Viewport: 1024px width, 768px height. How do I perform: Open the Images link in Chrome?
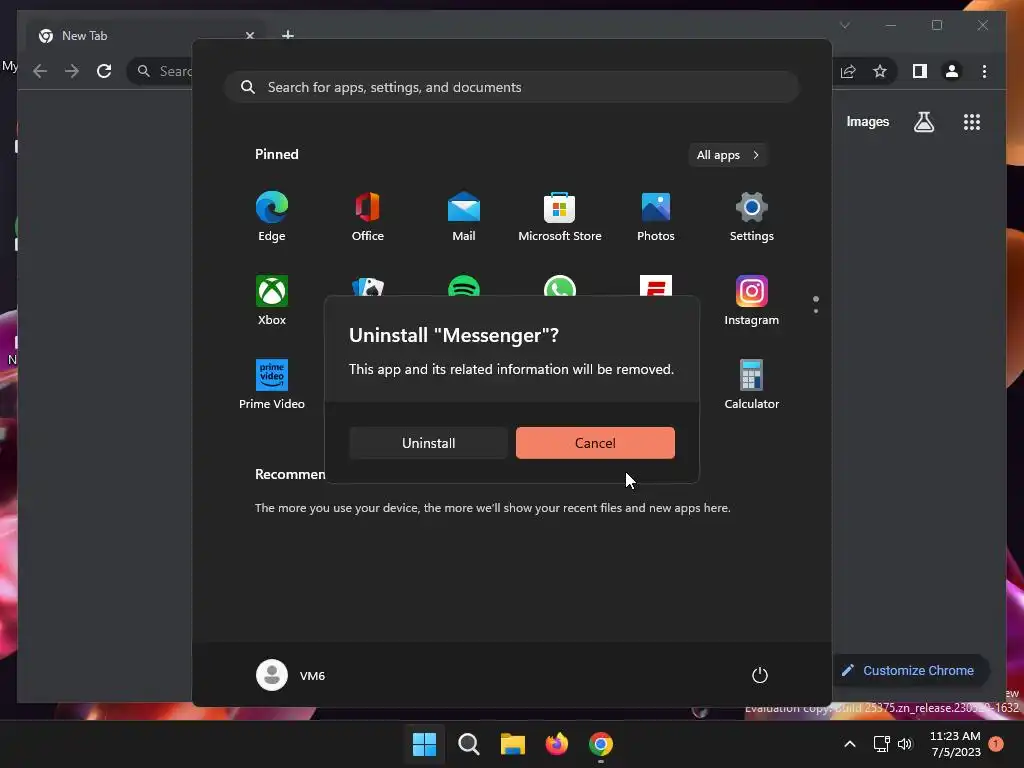tap(867, 122)
